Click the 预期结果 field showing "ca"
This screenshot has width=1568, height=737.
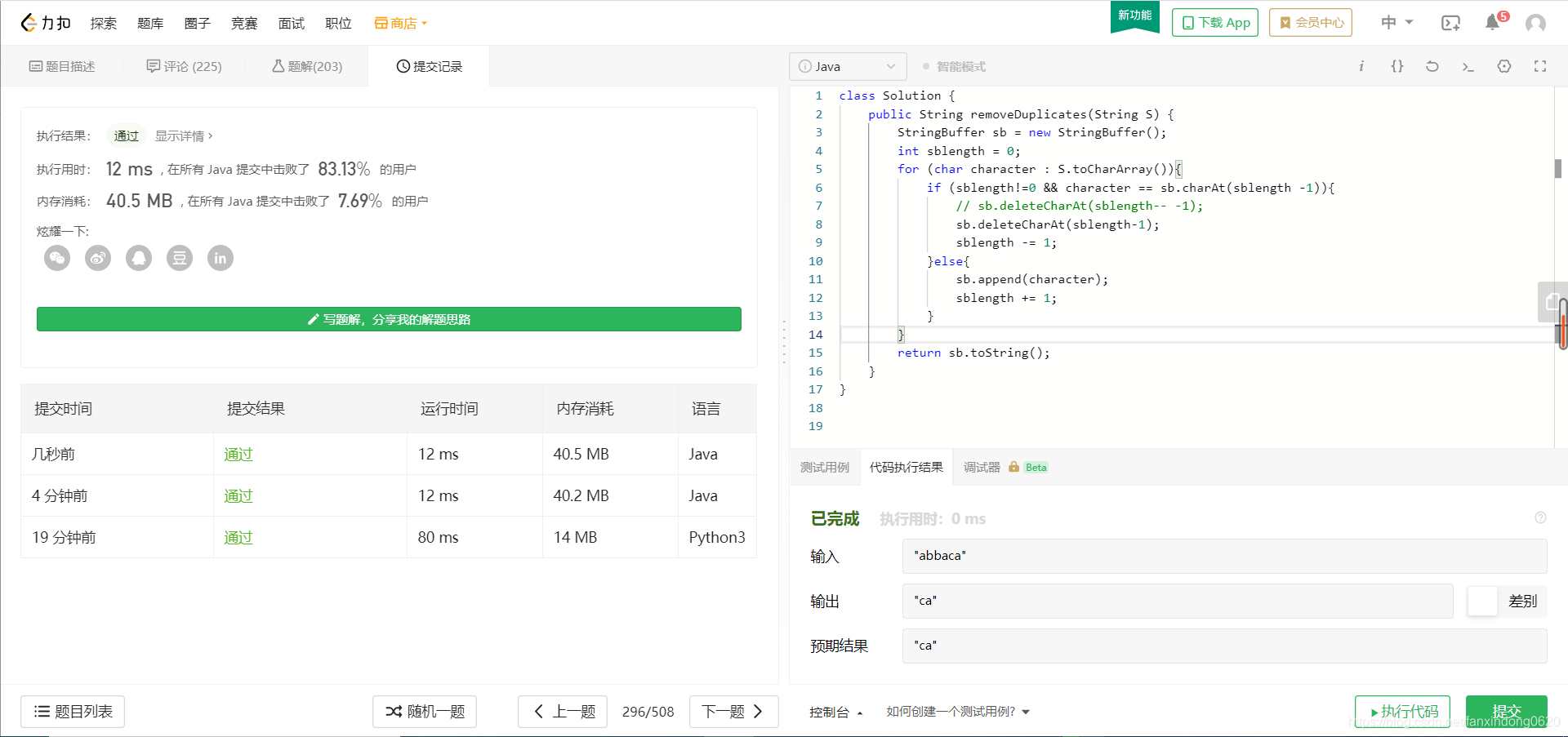pos(1225,646)
